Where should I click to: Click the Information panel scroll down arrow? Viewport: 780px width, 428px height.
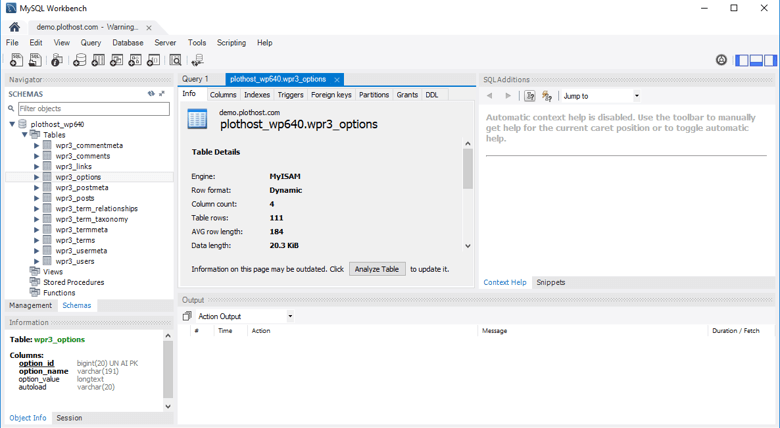(168, 407)
